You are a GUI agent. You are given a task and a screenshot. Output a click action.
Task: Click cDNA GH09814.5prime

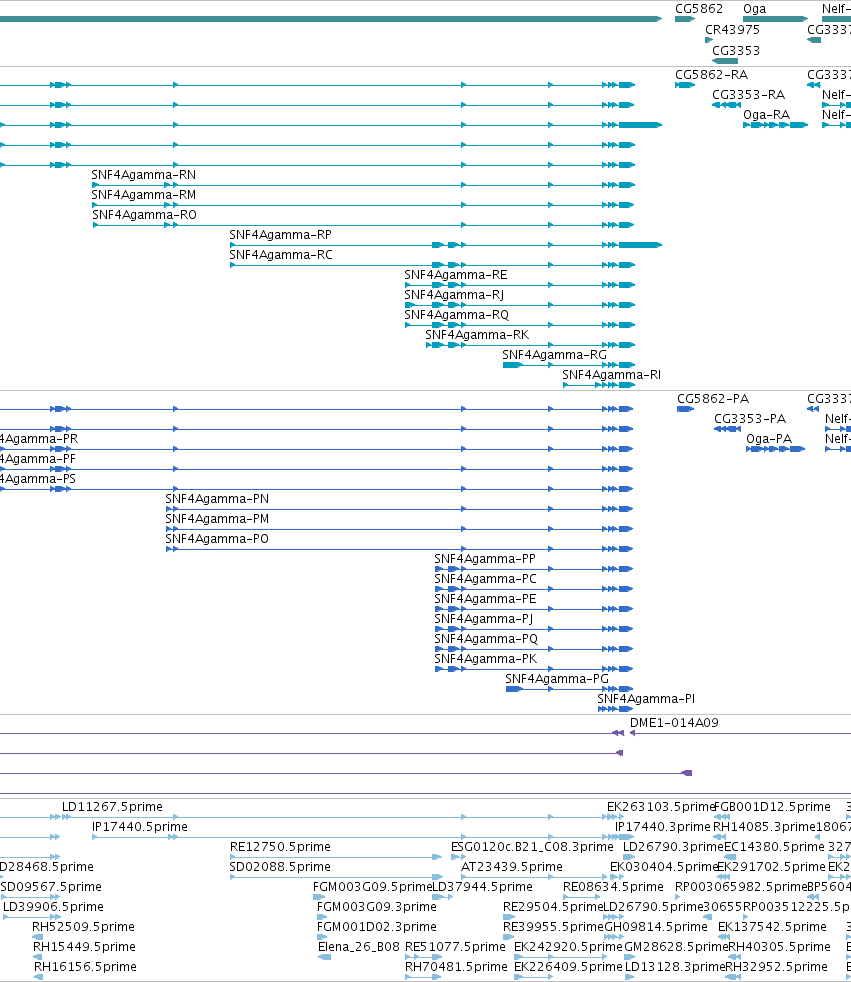click(x=656, y=928)
